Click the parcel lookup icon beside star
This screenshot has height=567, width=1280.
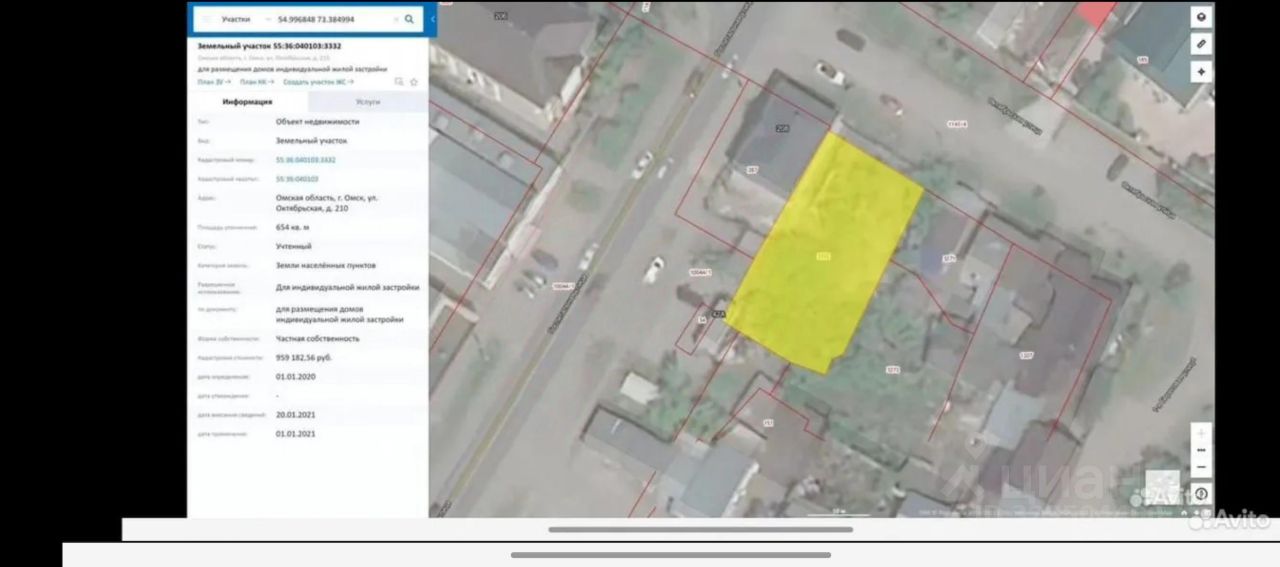(x=399, y=81)
